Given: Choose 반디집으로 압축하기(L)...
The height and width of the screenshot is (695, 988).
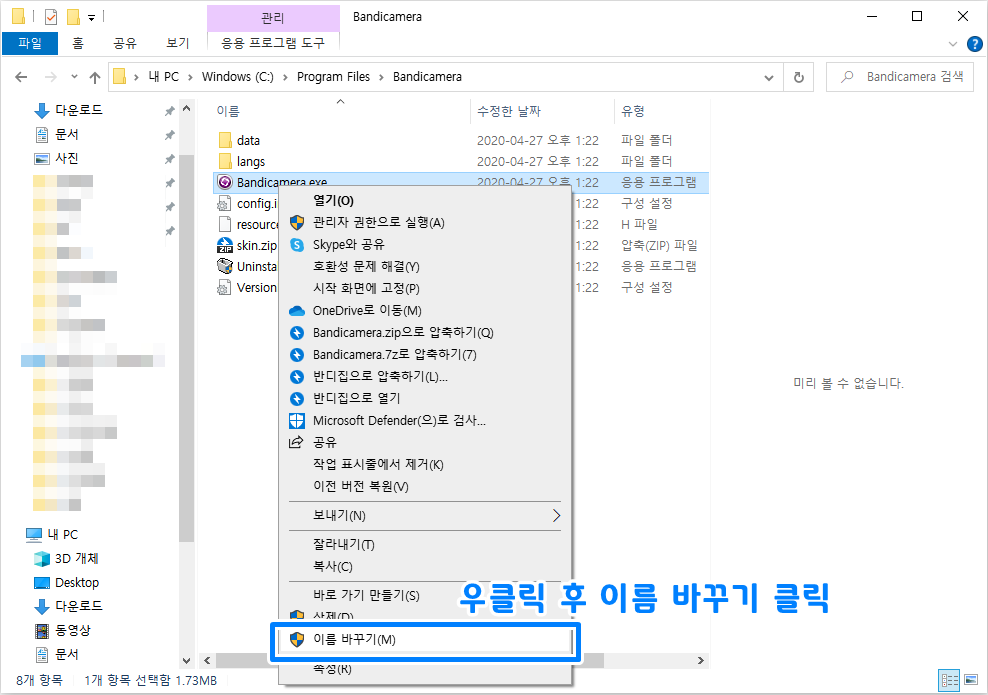Looking at the screenshot, I should point(425,376).
